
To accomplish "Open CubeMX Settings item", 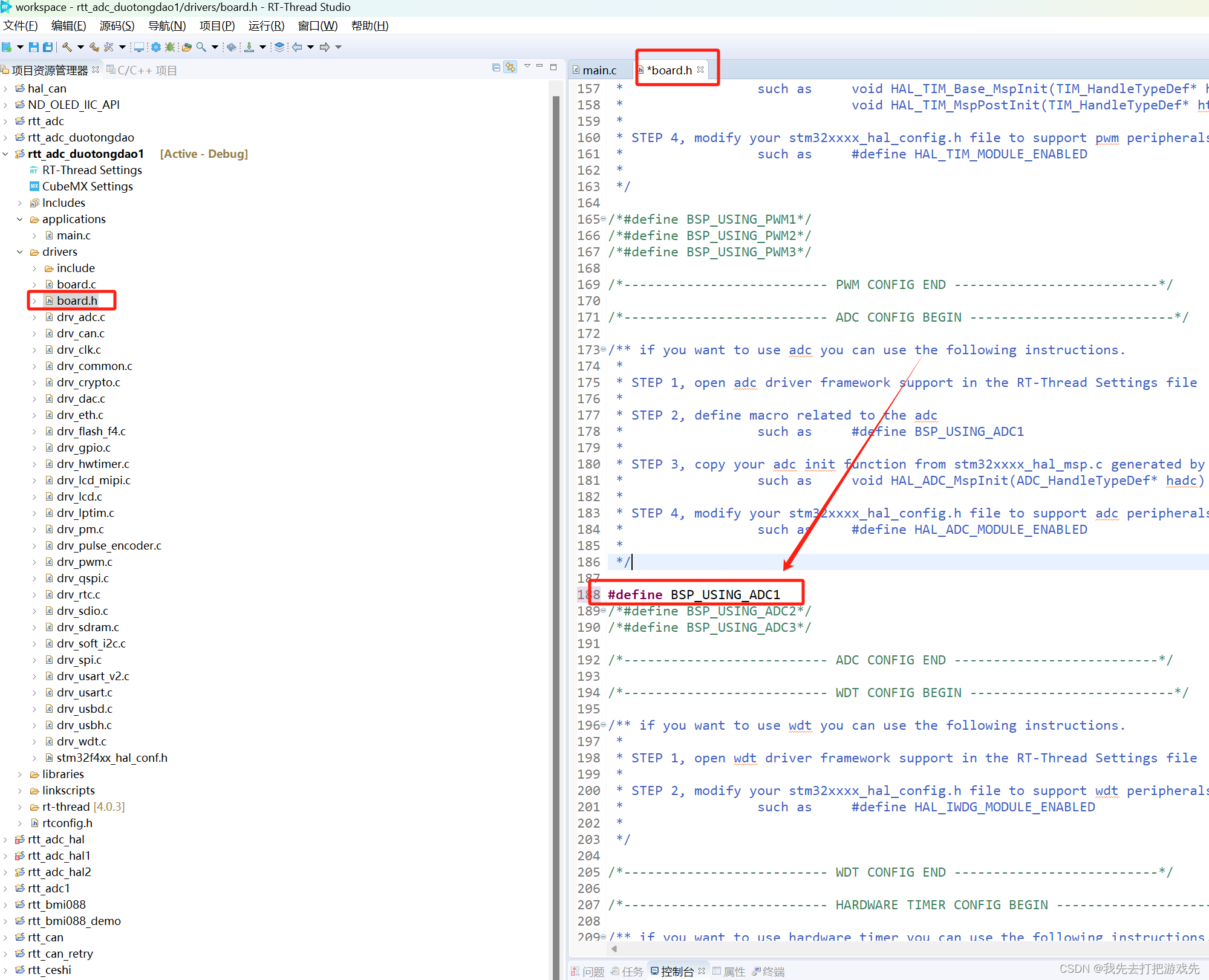I will coord(87,187).
